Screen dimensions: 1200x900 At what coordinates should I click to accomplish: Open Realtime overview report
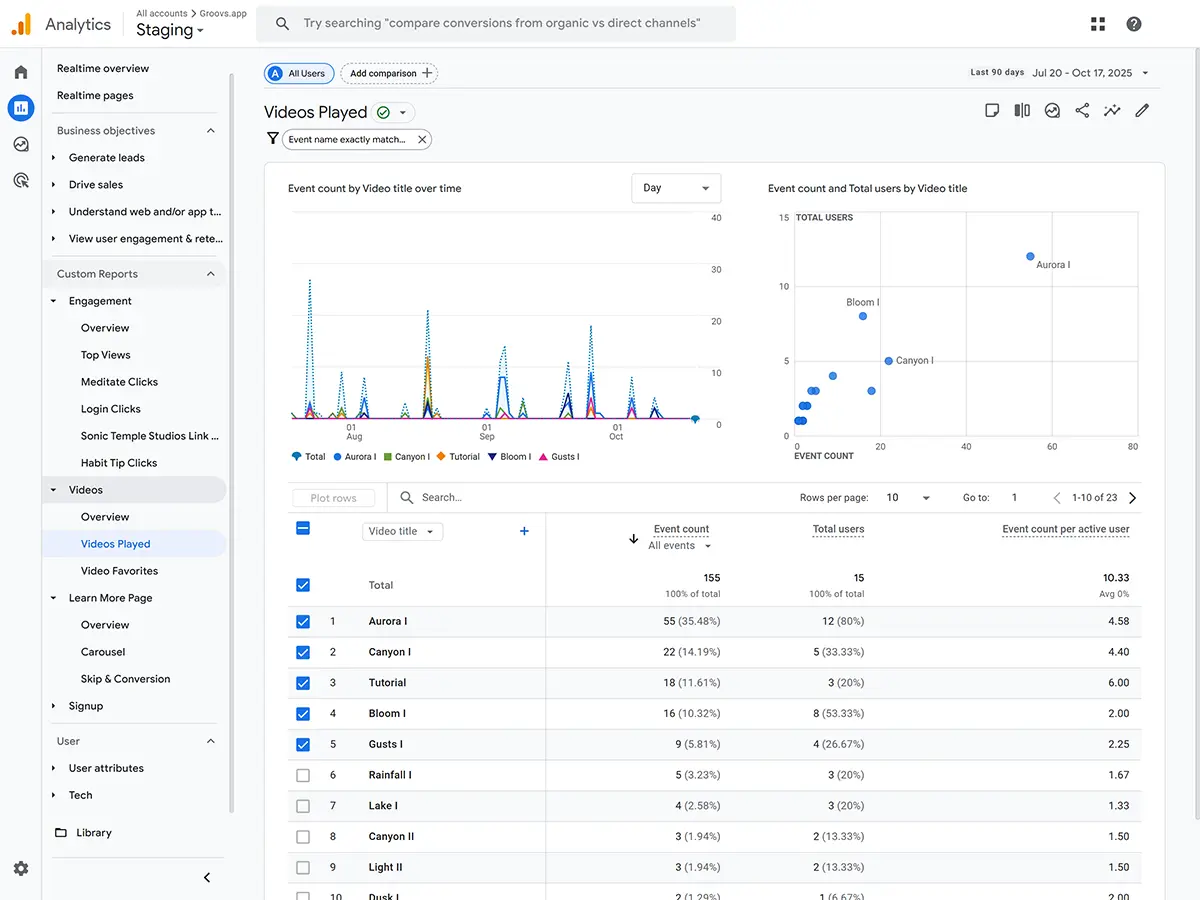pos(103,68)
